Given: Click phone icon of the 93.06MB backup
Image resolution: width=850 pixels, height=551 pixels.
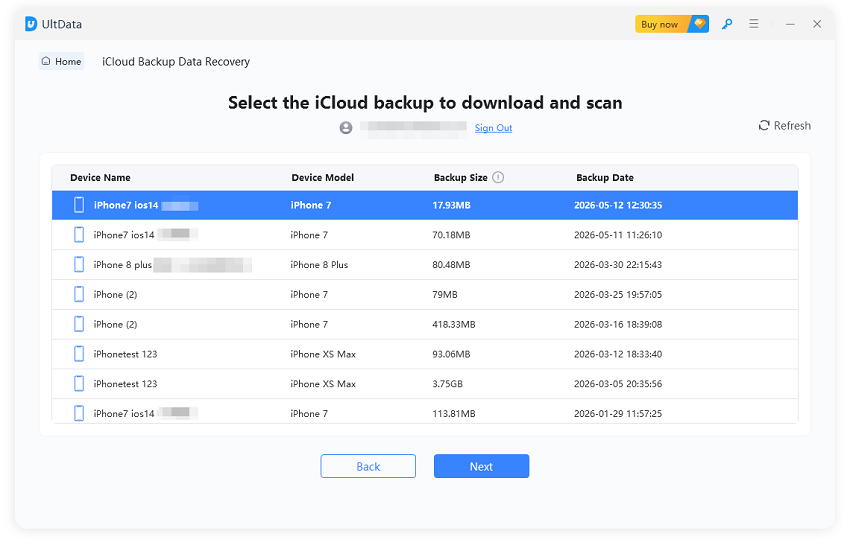Looking at the screenshot, I should [79, 354].
